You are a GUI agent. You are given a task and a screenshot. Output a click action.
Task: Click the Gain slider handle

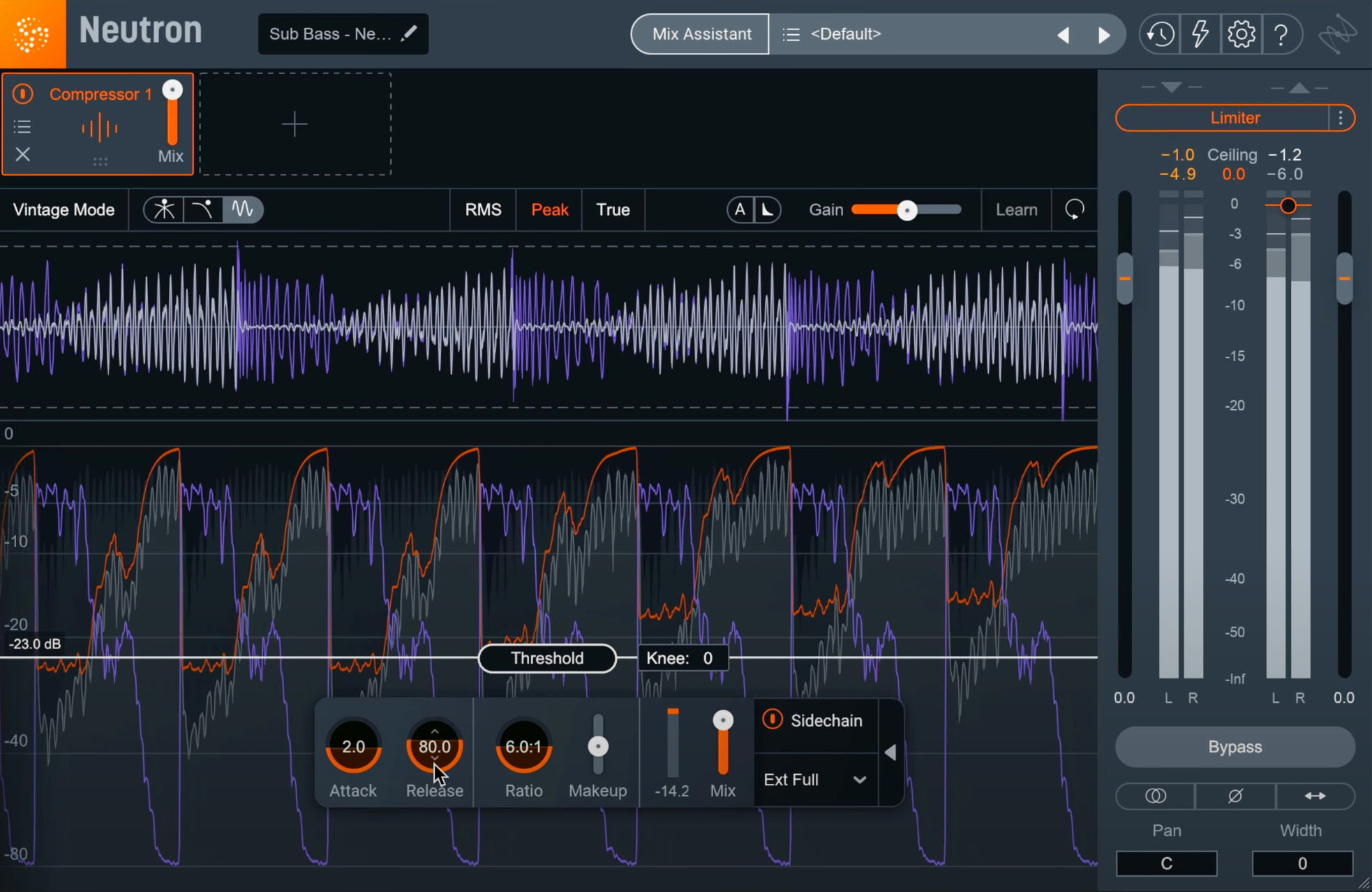pos(907,210)
